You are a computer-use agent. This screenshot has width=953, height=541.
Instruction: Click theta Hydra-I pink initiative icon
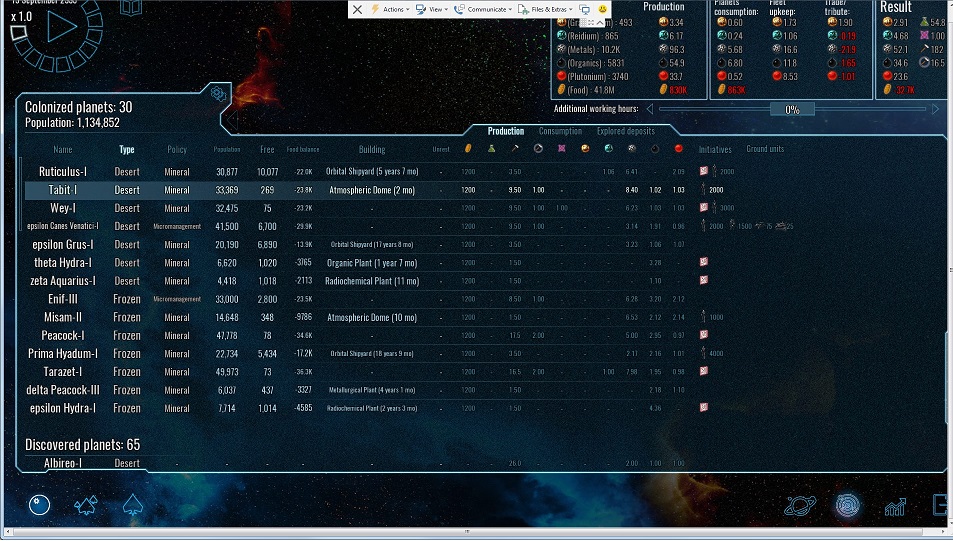(703, 262)
